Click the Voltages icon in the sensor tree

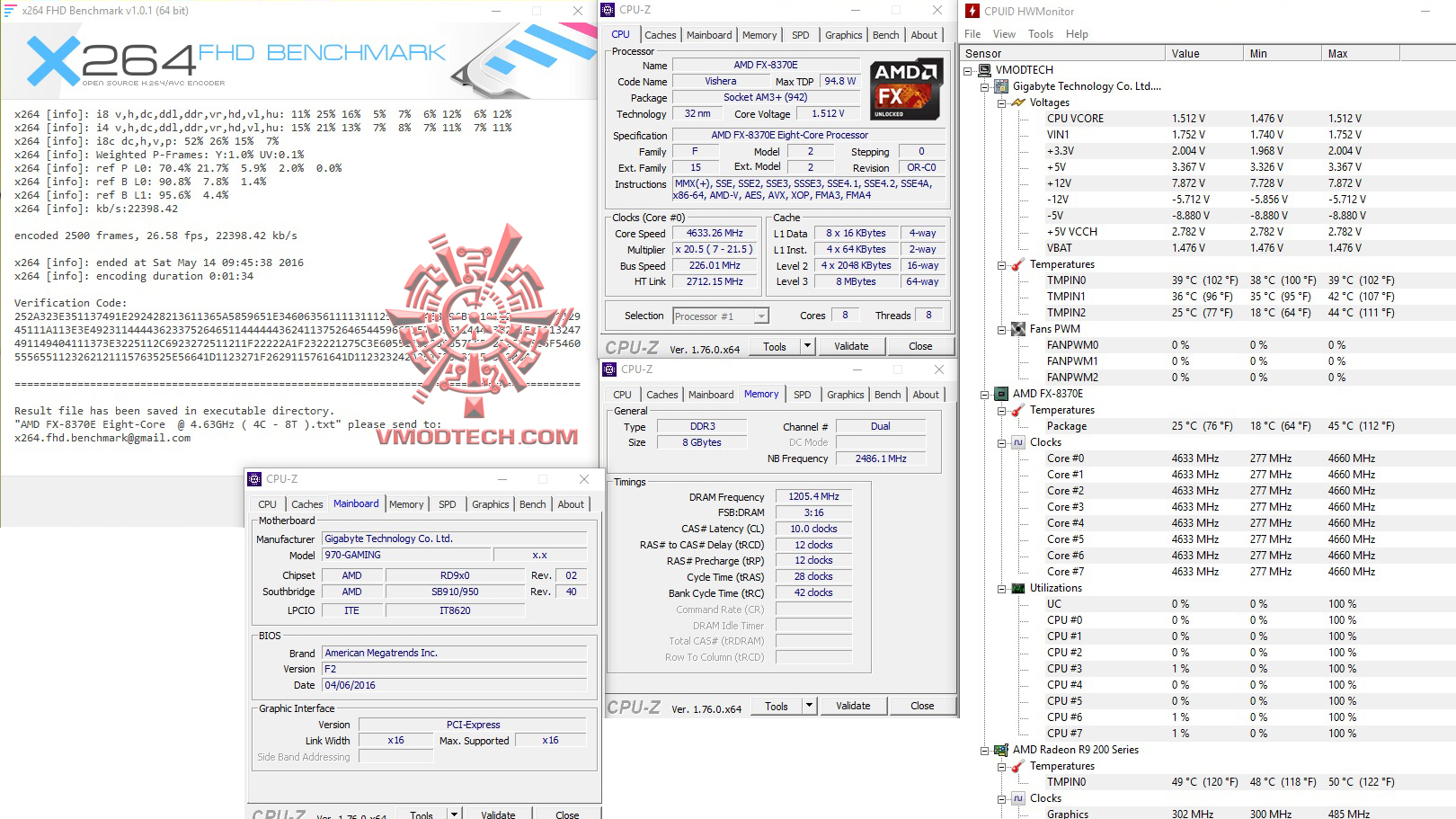pyautogui.click(x=1018, y=102)
